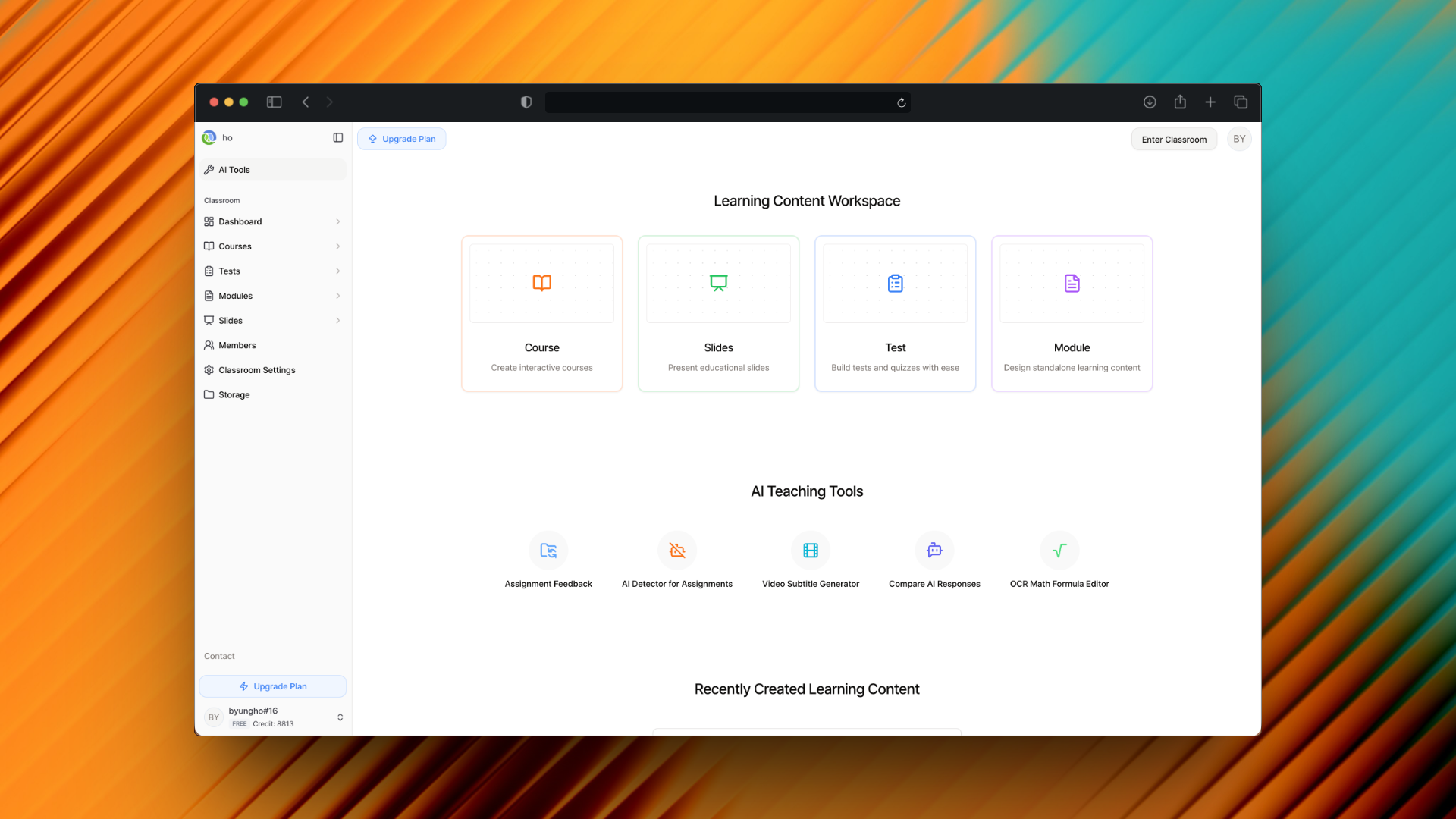Reload the page with refresh icon
Viewport: 1456px width, 819px height.
pos(902,103)
